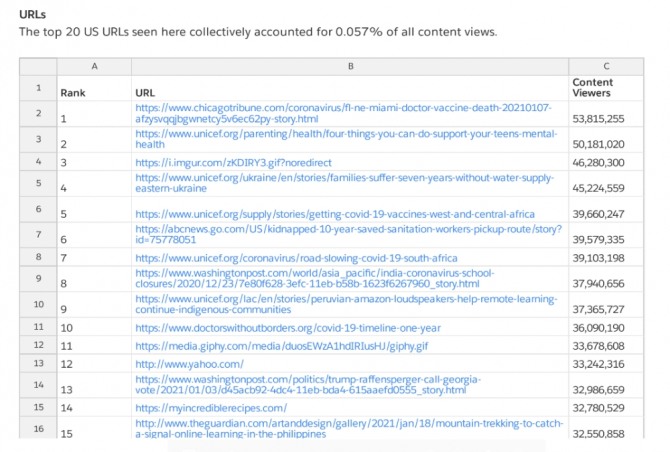
Task: Click the 53,815,255 content viewers cell
Action: (598, 118)
